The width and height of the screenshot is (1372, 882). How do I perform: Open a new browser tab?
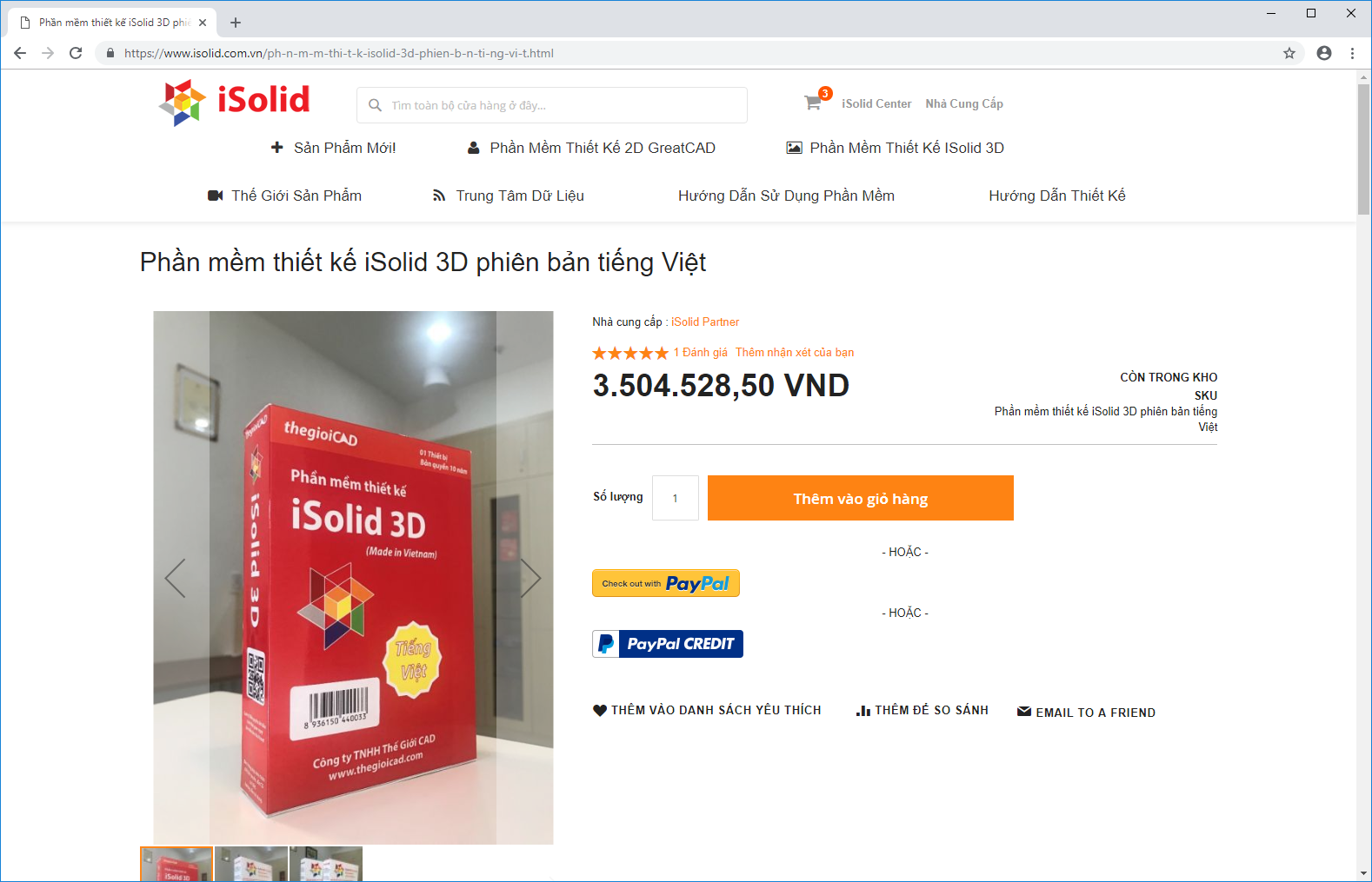[x=236, y=23]
